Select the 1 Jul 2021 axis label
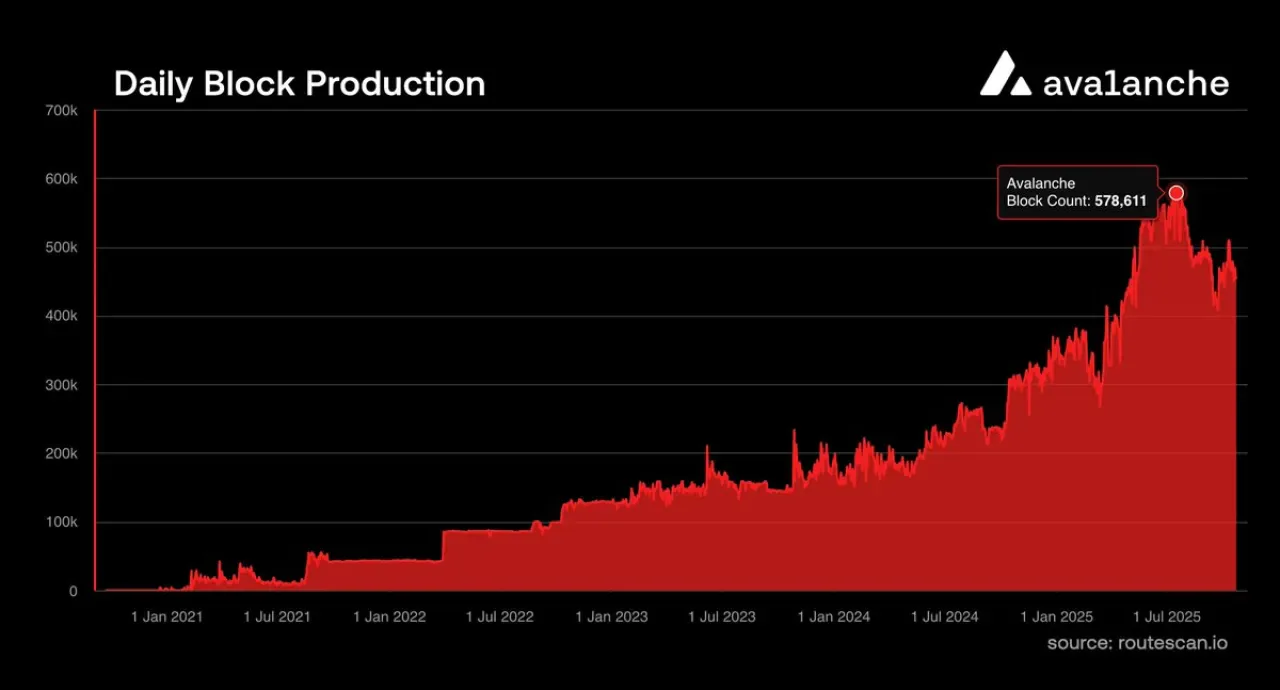The image size is (1280, 690). (277, 617)
